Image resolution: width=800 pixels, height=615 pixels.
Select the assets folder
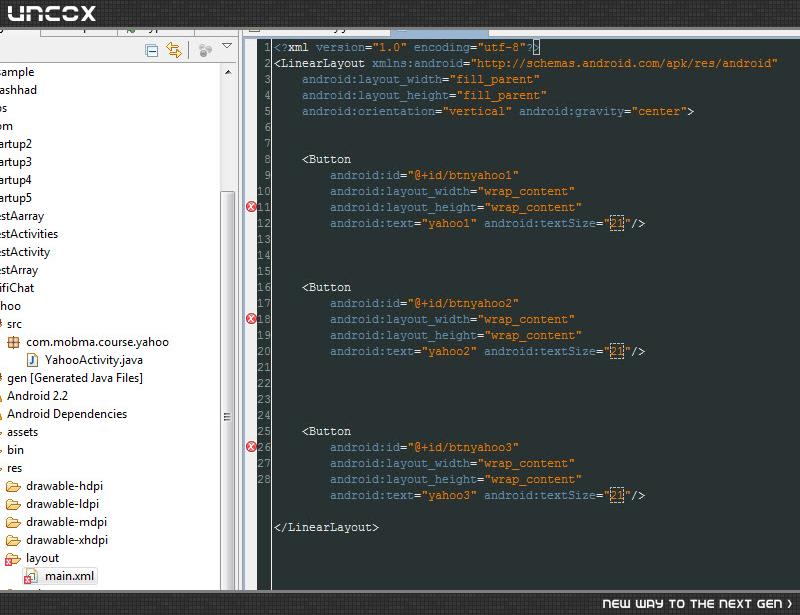(x=22, y=432)
